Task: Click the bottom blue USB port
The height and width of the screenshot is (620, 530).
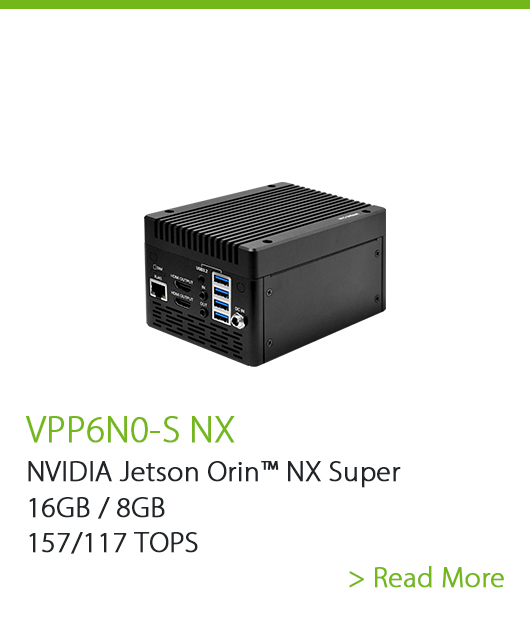Action: pyautogui.click(x=221, y=317)
